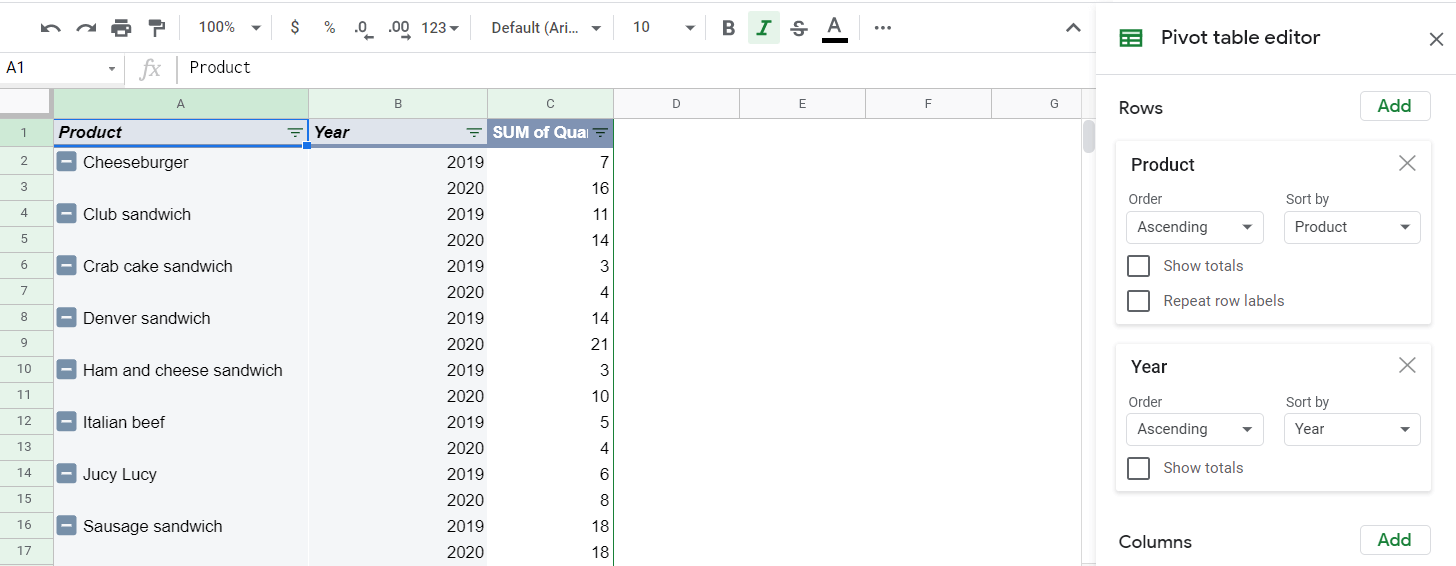
Task: Select the Jucy Lucy cell
Action: (x=181, y=473)
